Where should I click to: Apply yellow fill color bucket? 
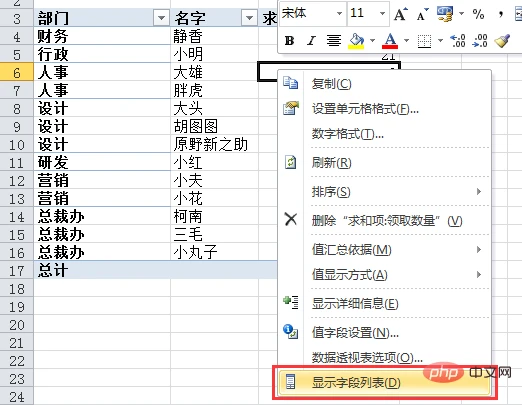click(x=356, y=41)
